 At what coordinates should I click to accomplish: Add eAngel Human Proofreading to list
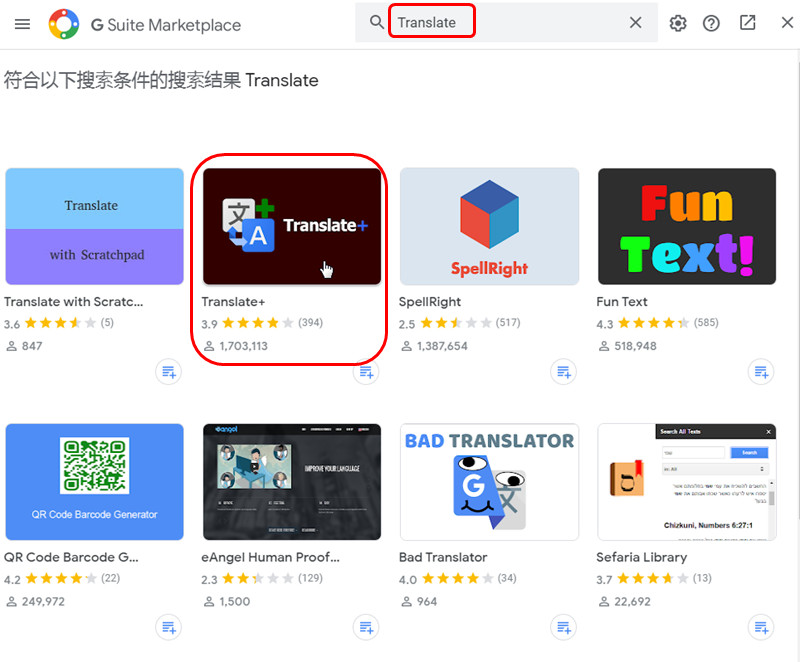[x=366, y=627]
